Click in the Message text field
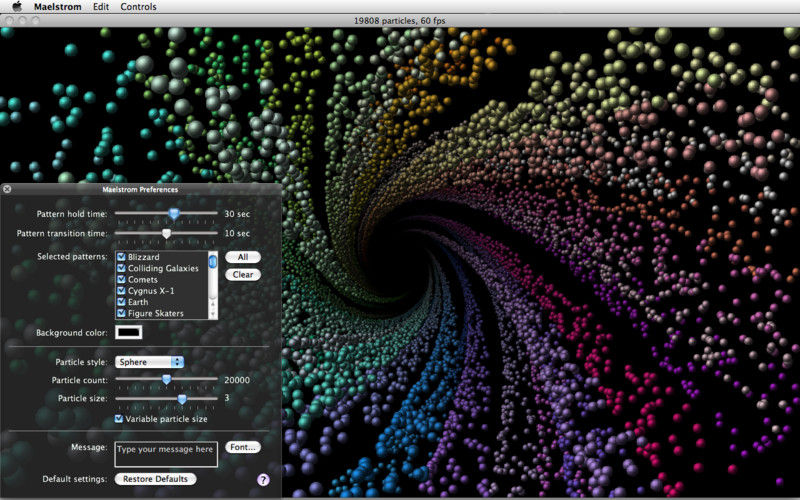 click(x=166, y=454)
